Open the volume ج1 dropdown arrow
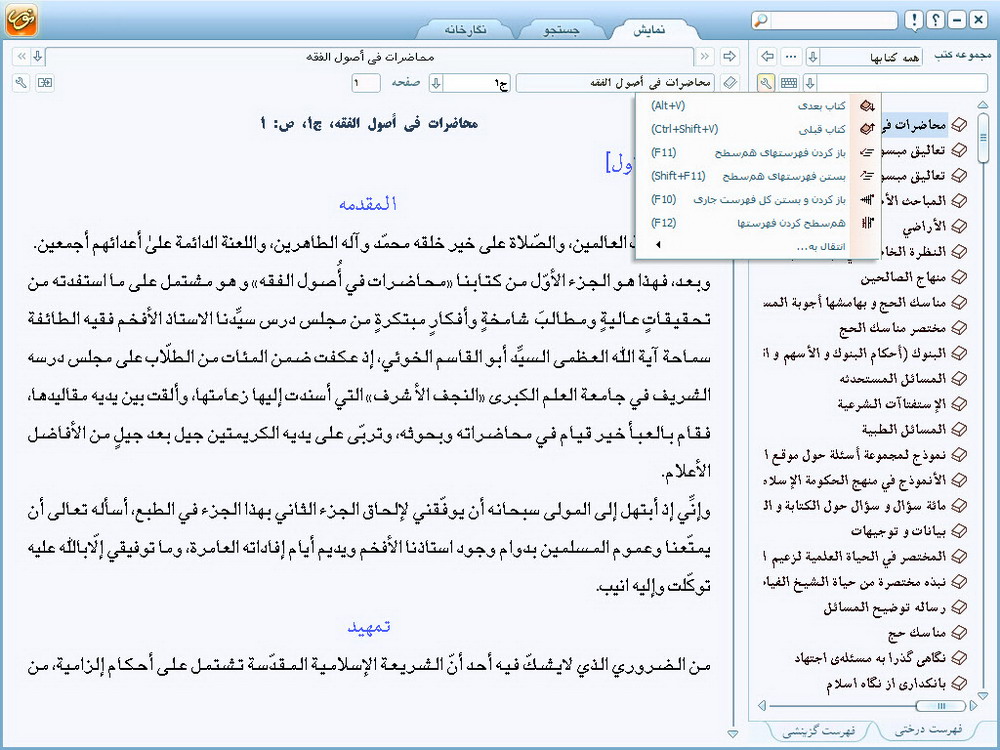Screen dimensions: 1000x750 click(x=436, y=82)
